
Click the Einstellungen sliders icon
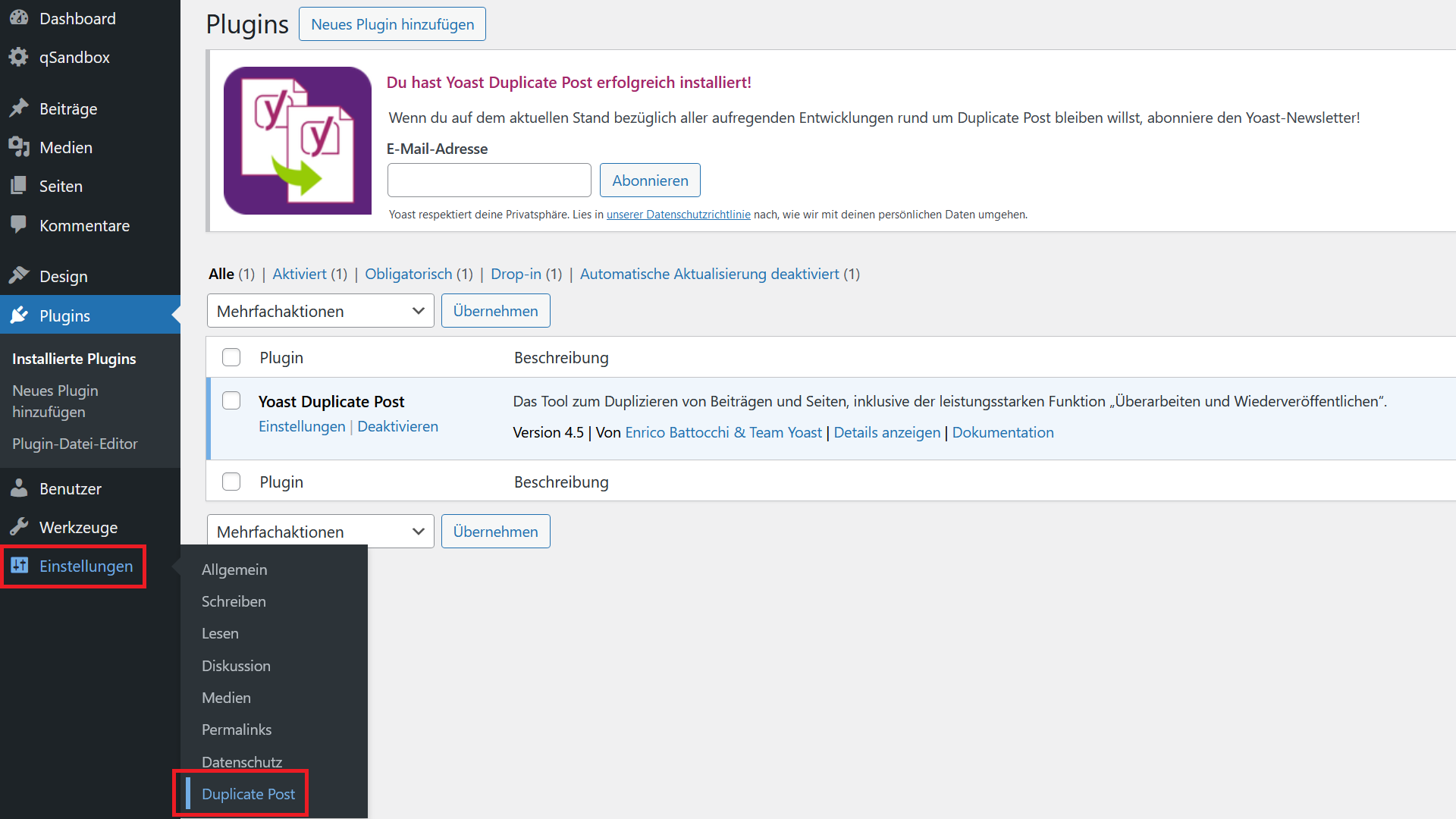(19, 566)
